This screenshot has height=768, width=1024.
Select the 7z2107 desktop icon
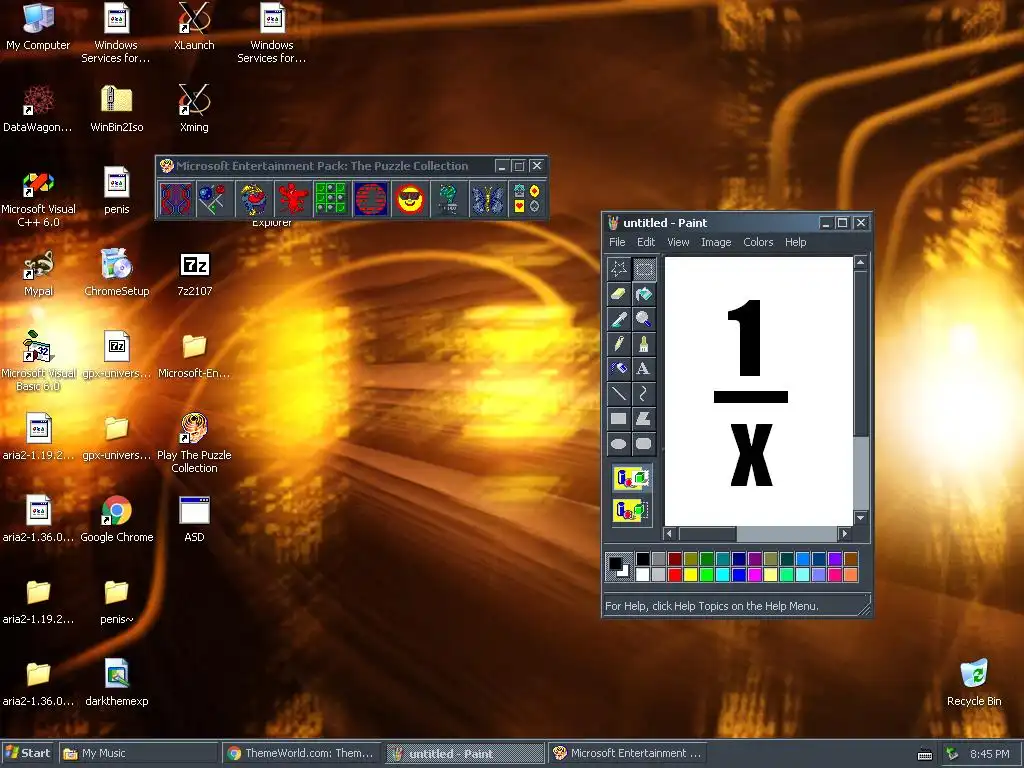point(194,273)
